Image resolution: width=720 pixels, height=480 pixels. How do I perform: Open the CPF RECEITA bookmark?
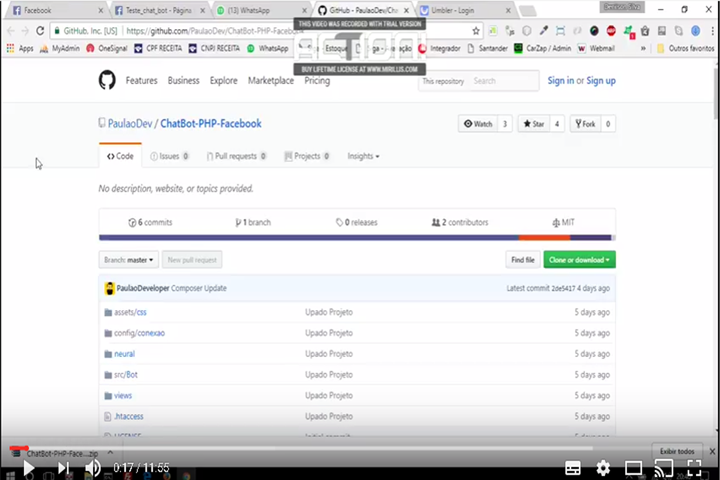pyautogui.click(x=158, y=48)
